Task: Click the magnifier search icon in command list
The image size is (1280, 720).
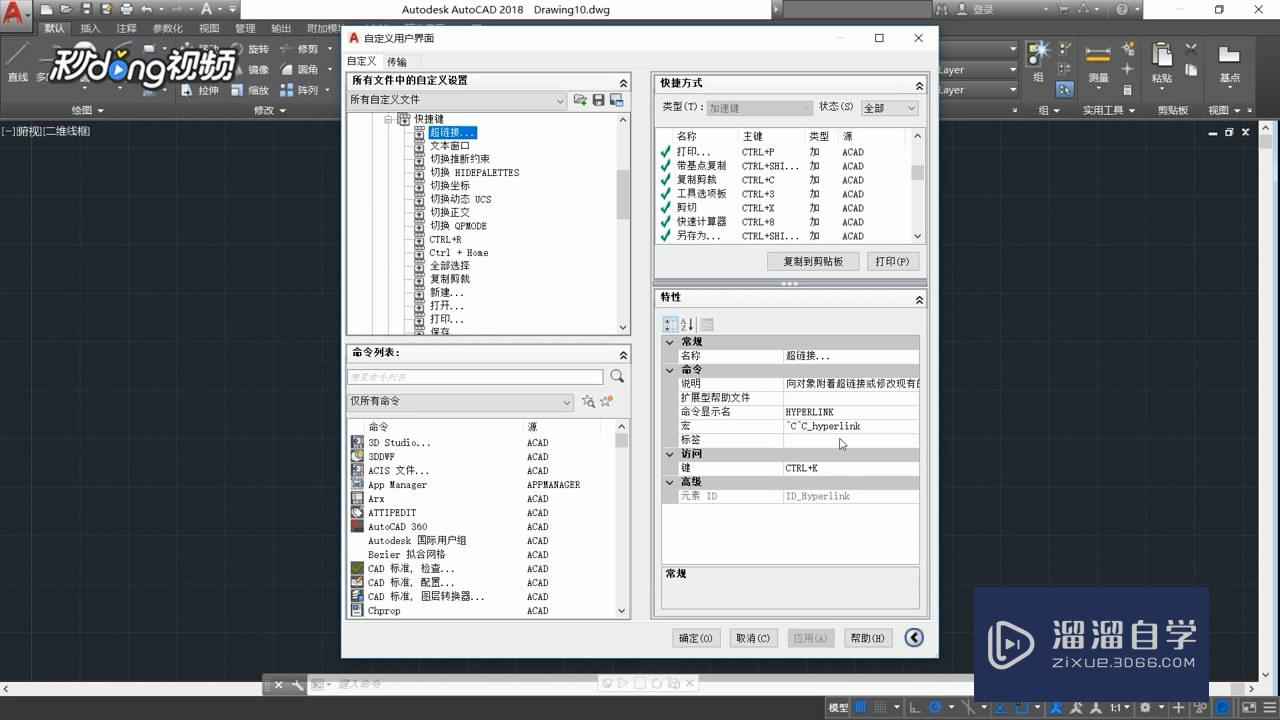Action: pos(617,376)
